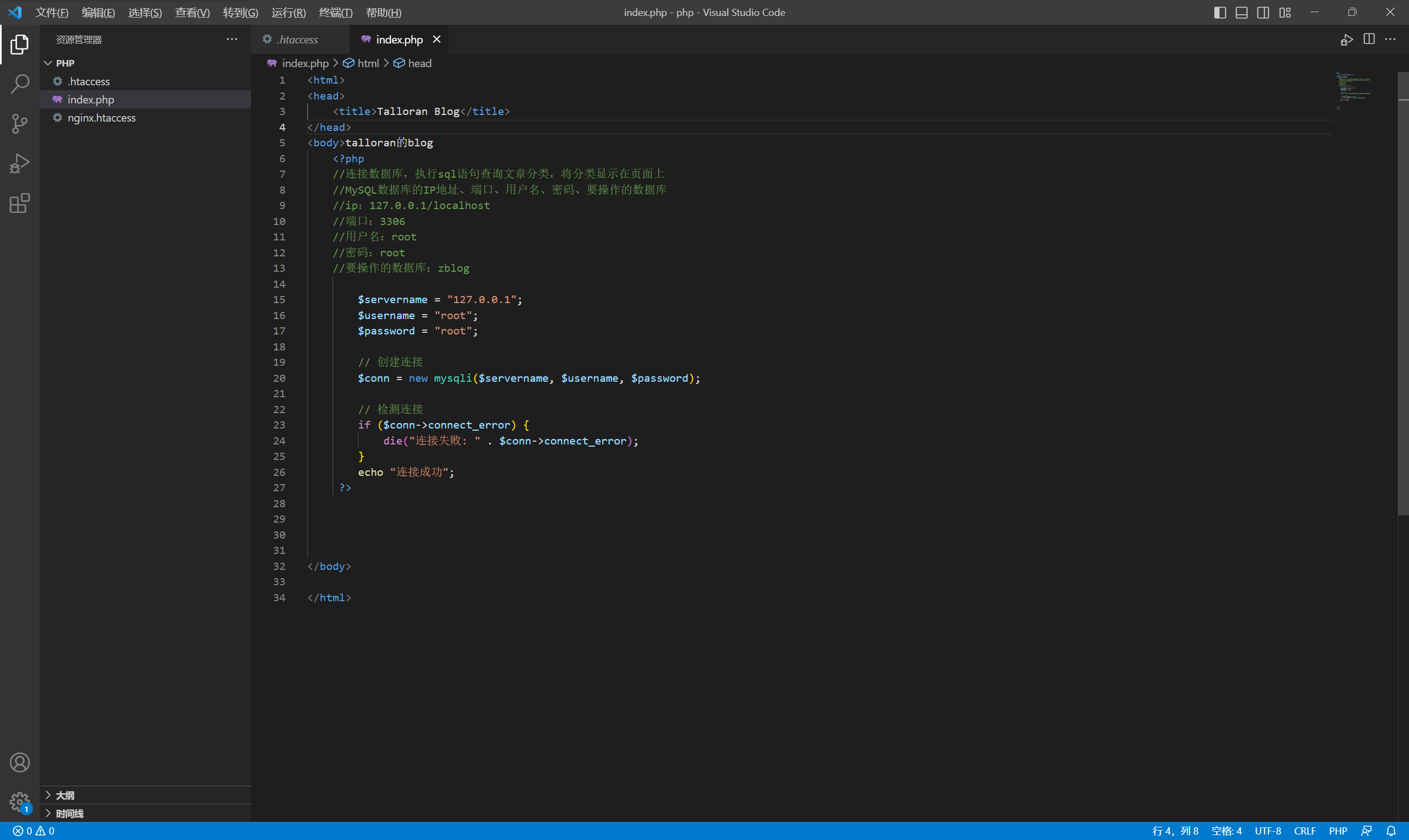Switch to the .htaccess editor tab
1409x840 pixels.
297,40
